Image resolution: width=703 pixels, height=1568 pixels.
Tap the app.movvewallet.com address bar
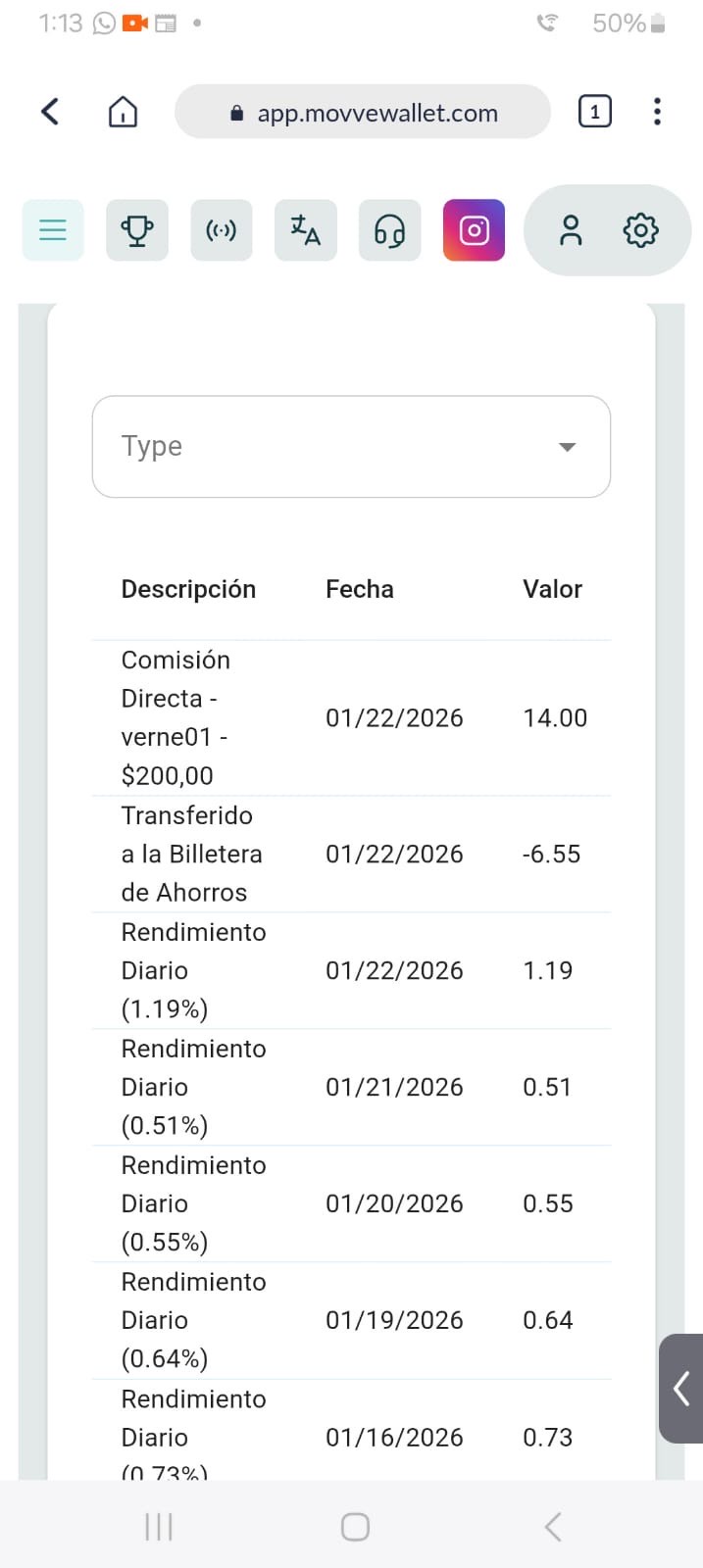[x=363, y=111]
